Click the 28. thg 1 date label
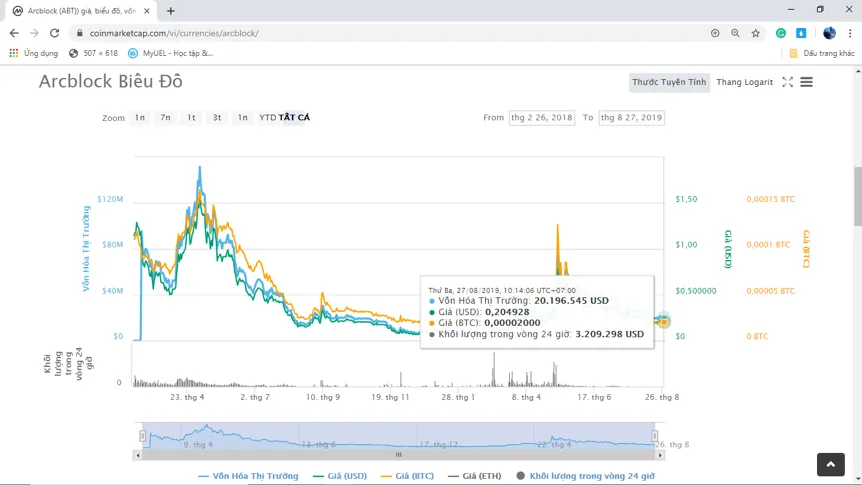Viewport: 862px width, 485px height. tap(458, 397)
